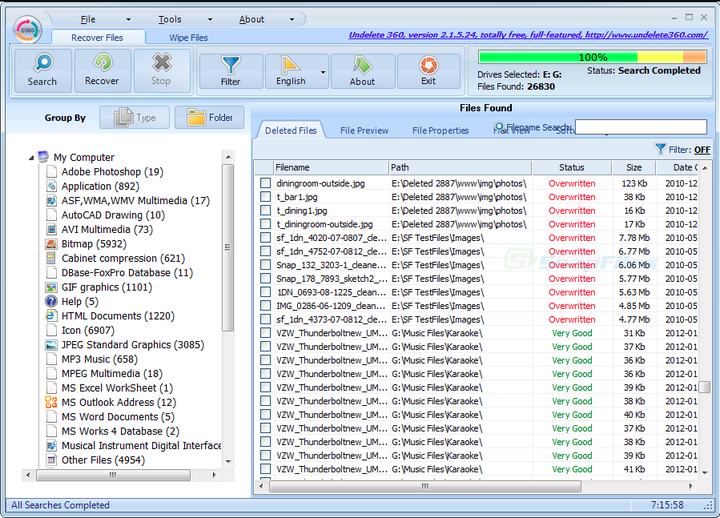Switch to the Wipe Files tab
The image size is (720, 518).
pos(188,38)
